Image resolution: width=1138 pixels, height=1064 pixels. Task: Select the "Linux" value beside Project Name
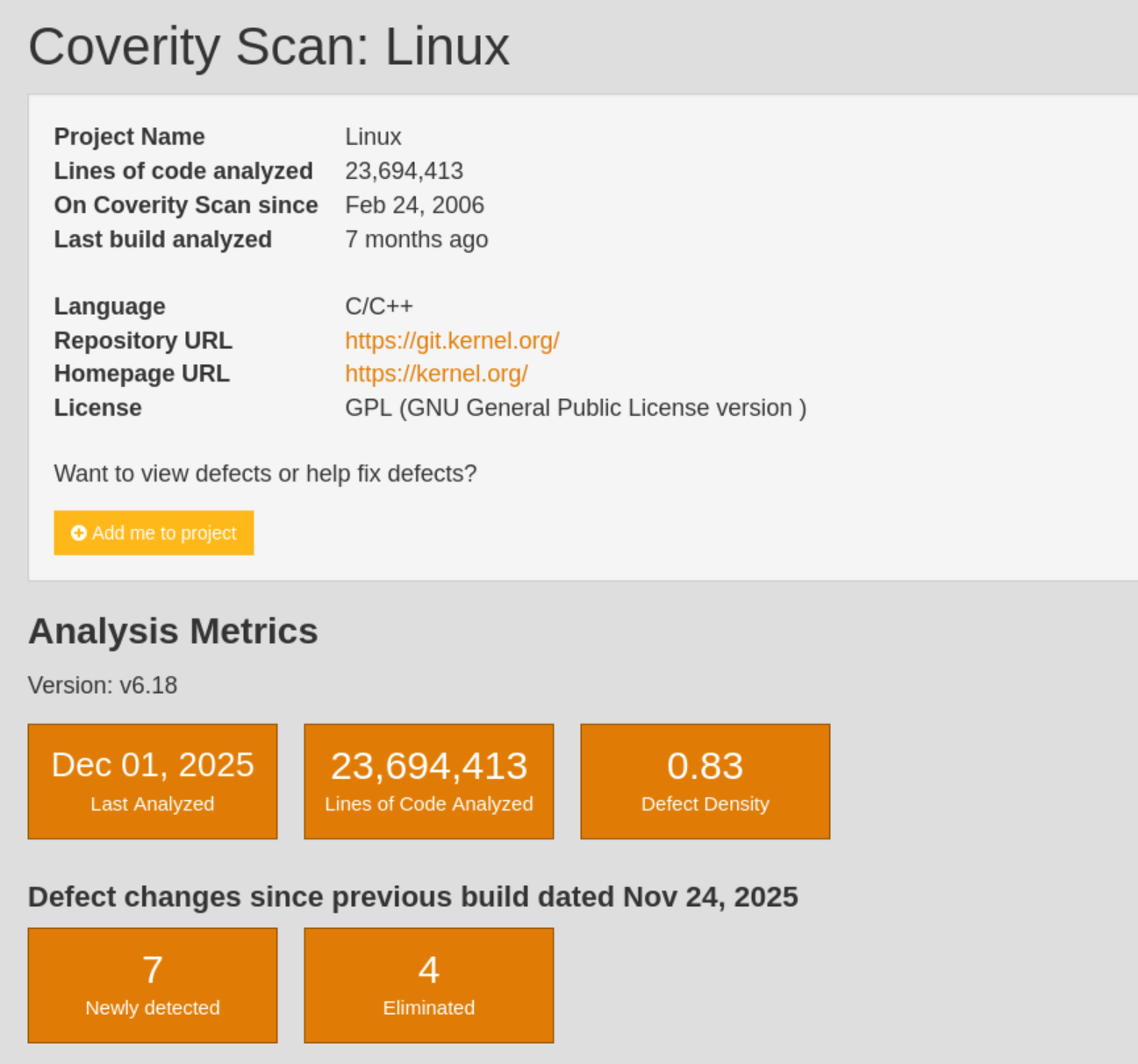373,137
